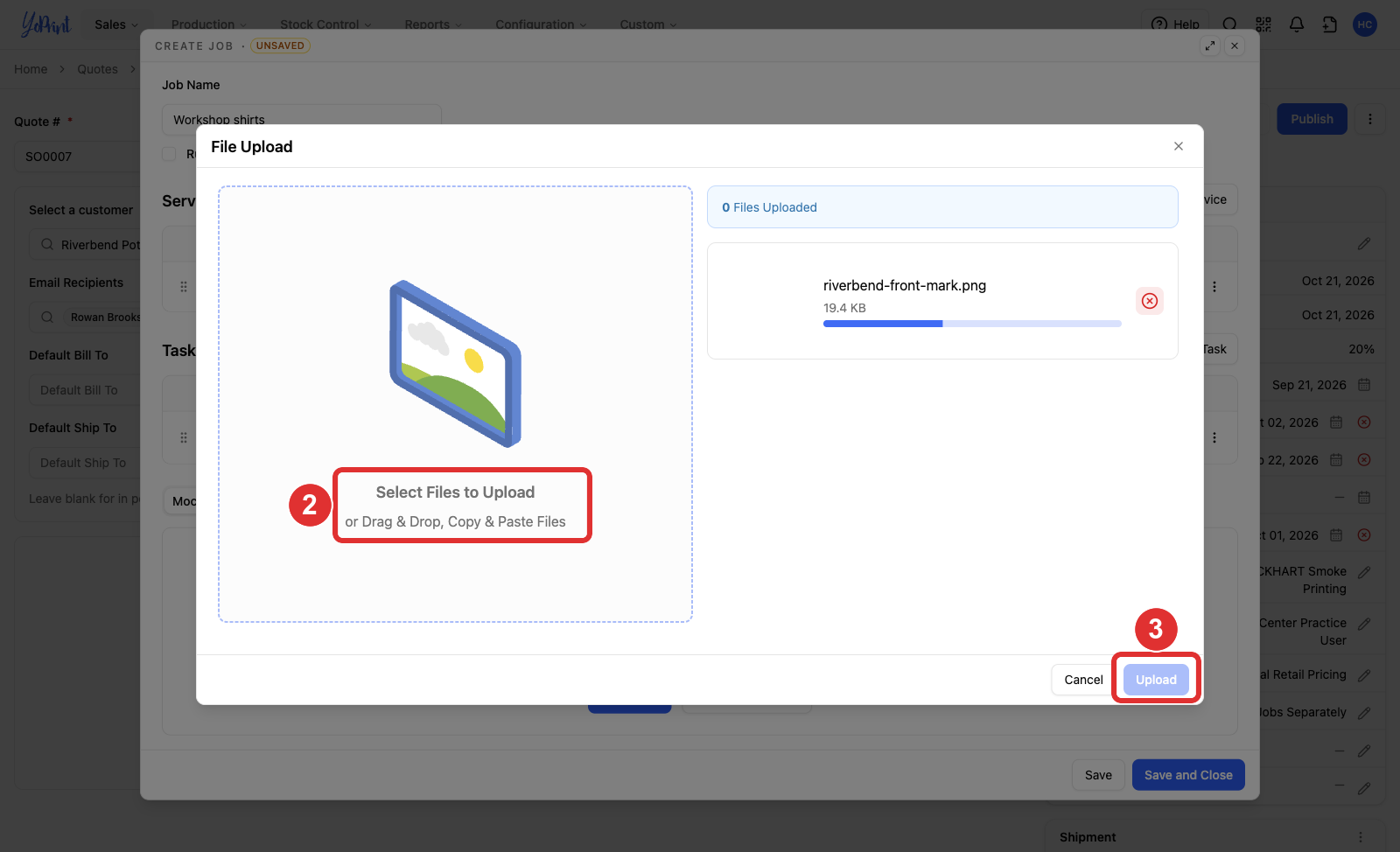Clear the date ending 22, 2026
Viewport: 1400px width, 852px height.
click(x=1364, y=460)
